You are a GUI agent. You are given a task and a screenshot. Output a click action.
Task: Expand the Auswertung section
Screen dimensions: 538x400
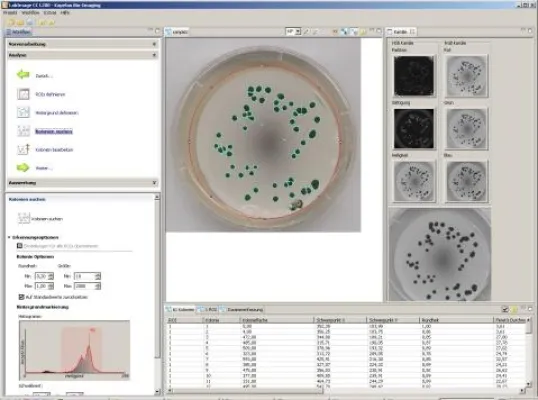(154, 183)
